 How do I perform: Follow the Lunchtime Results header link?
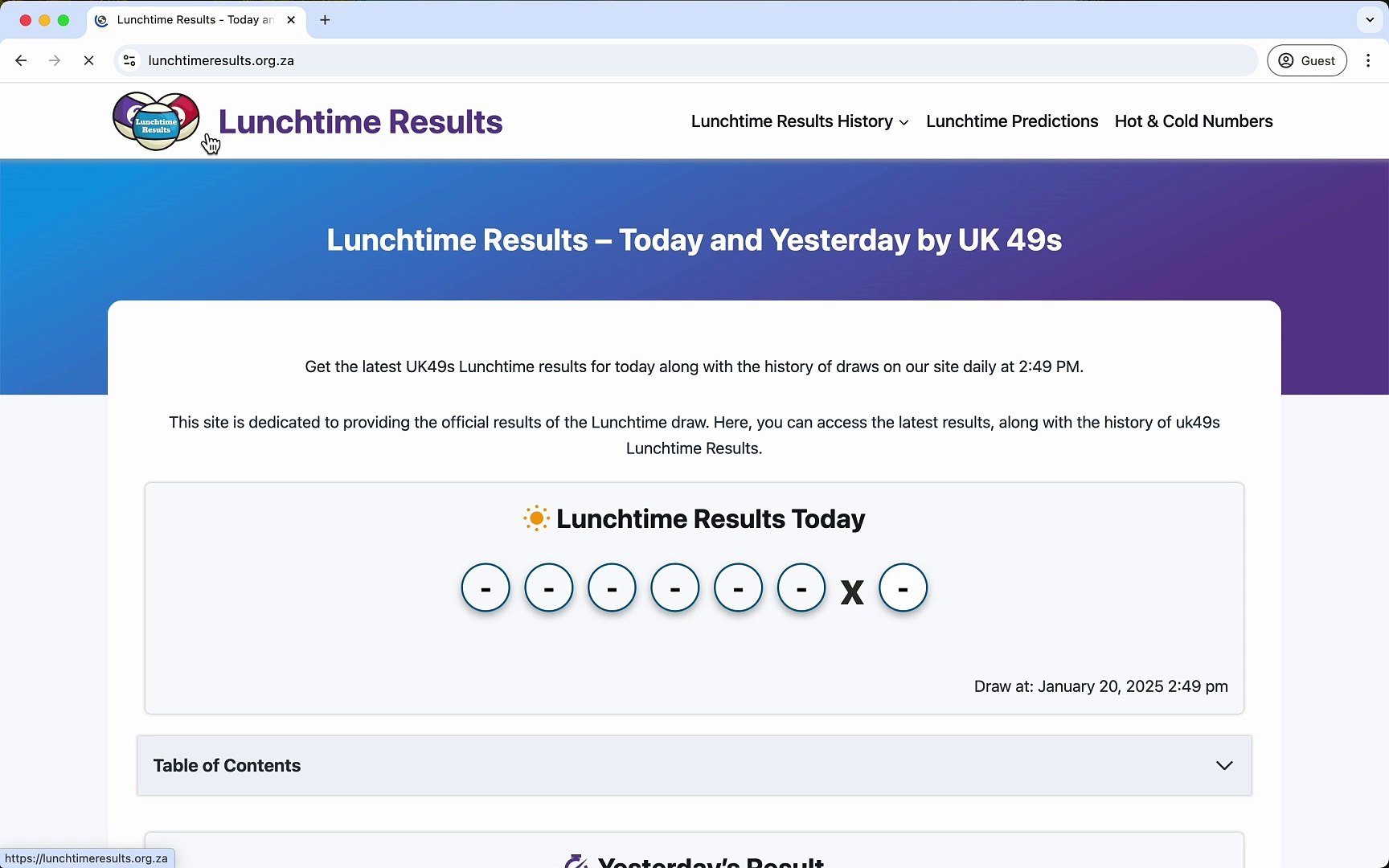tap(360, 121)
